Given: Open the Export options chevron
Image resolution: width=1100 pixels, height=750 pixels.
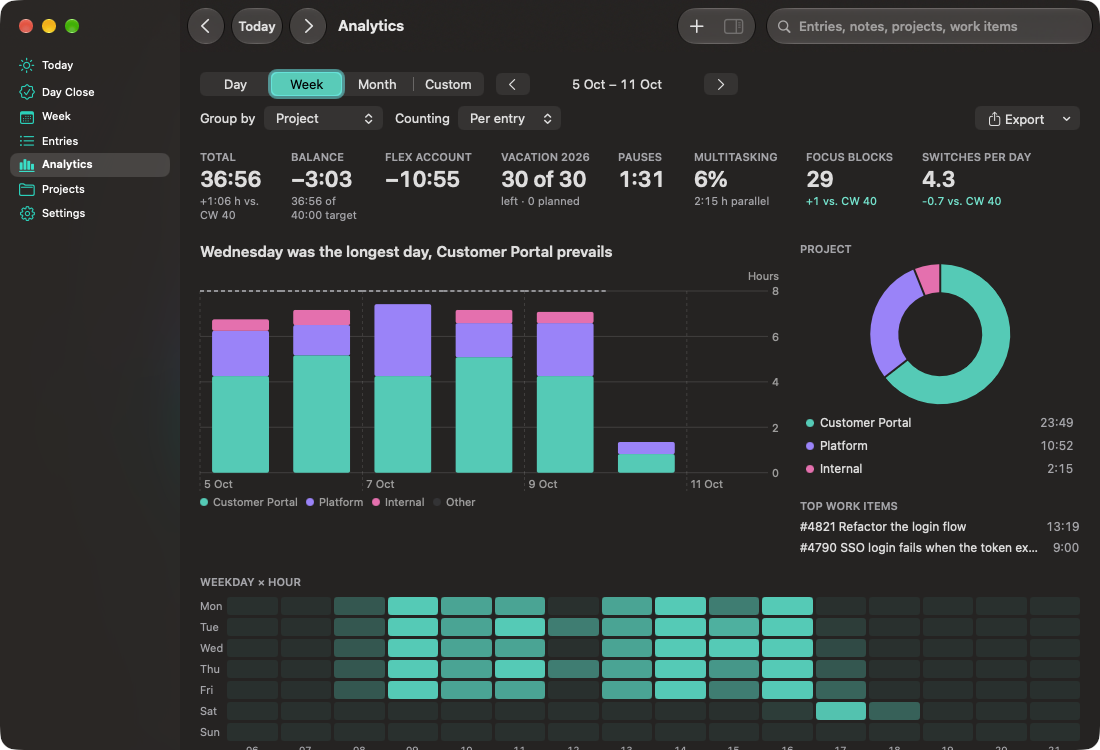Looking at the screenshot, I should [1066, 119].
